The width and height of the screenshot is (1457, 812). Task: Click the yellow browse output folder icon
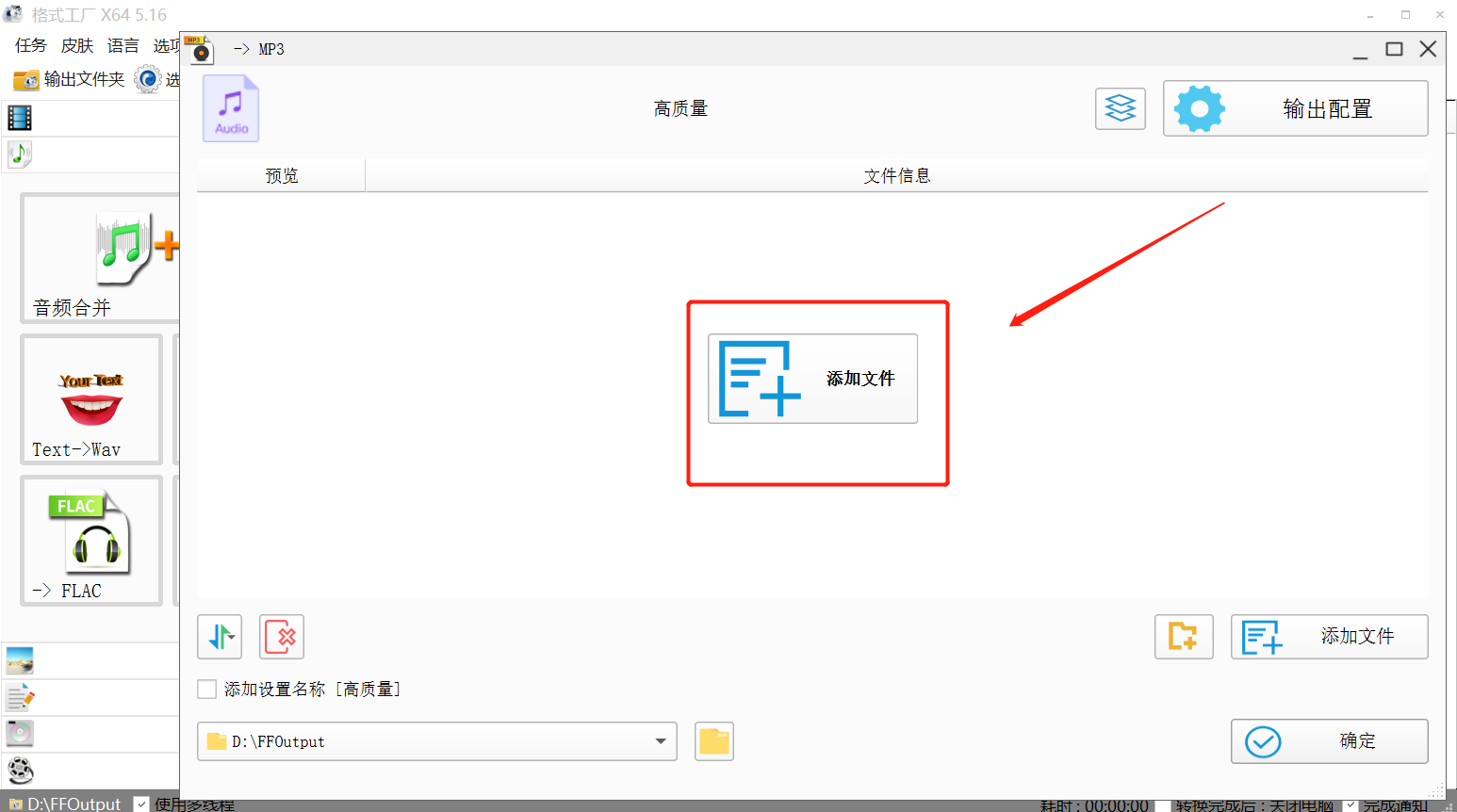click(x=714, y=741)
